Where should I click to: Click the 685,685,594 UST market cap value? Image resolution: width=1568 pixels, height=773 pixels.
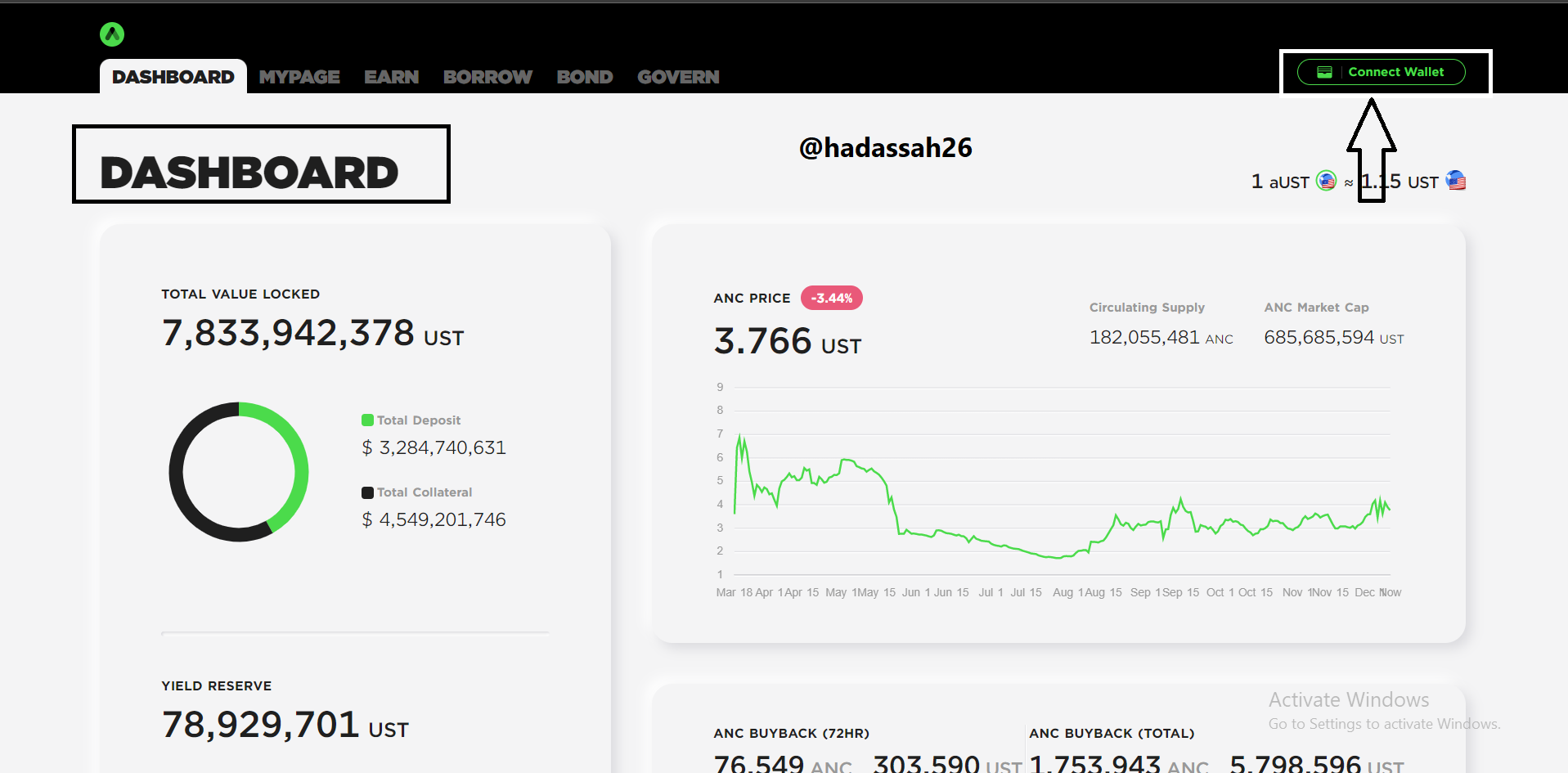coord(1334,337)
